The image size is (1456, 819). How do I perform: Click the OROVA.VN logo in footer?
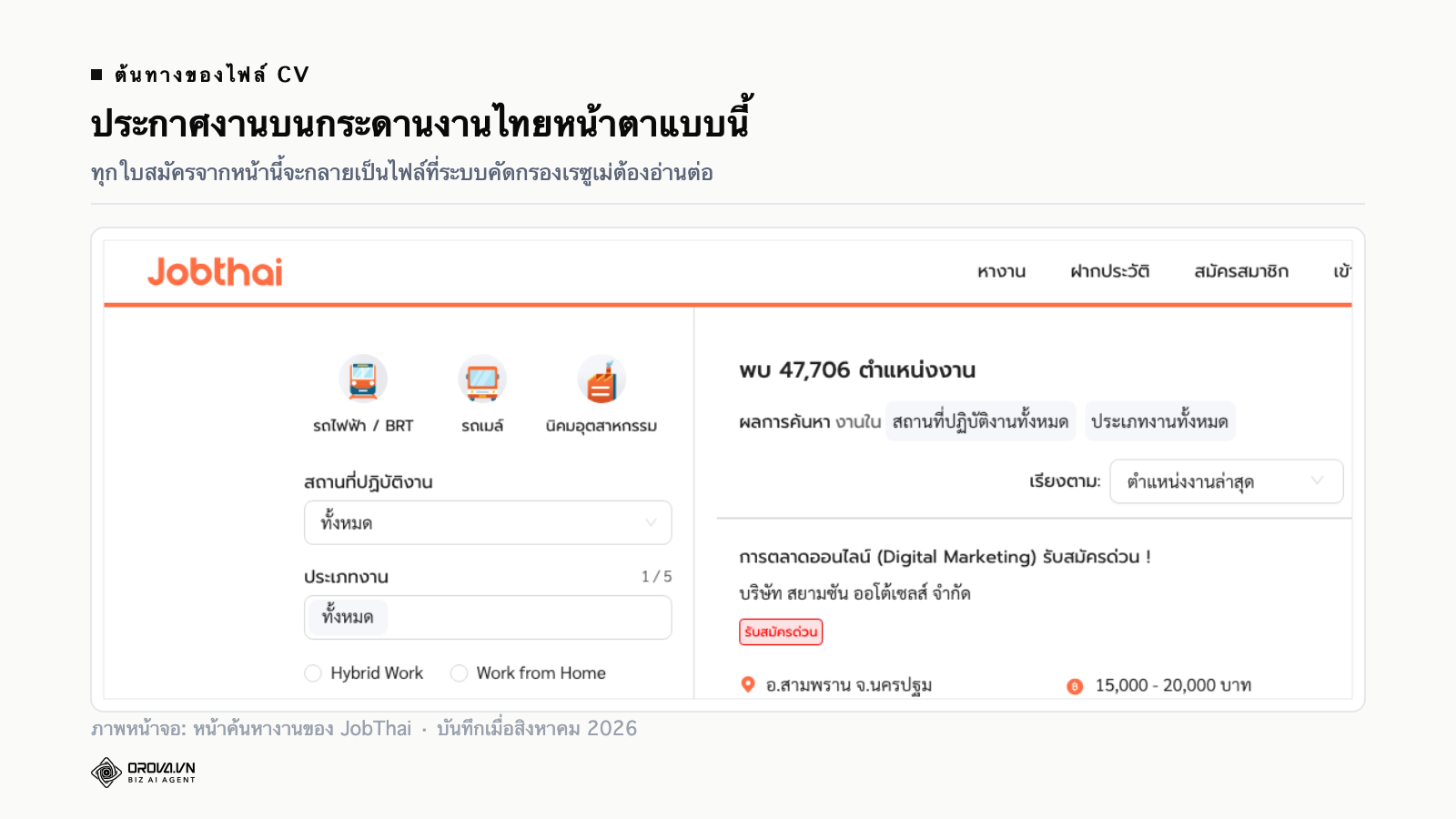pyautogui.click(x=144, y=772)
